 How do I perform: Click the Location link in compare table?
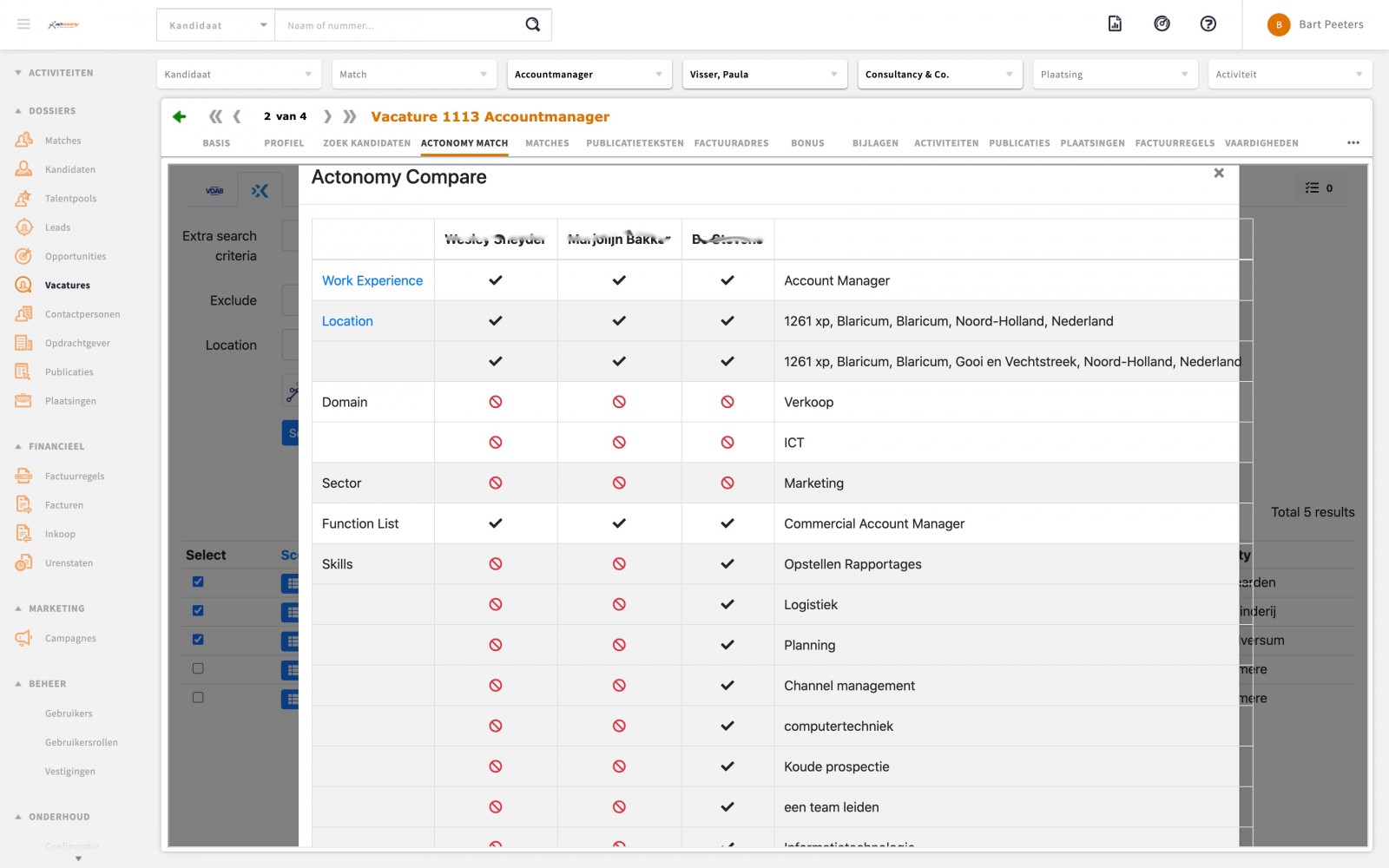point(347,321)
